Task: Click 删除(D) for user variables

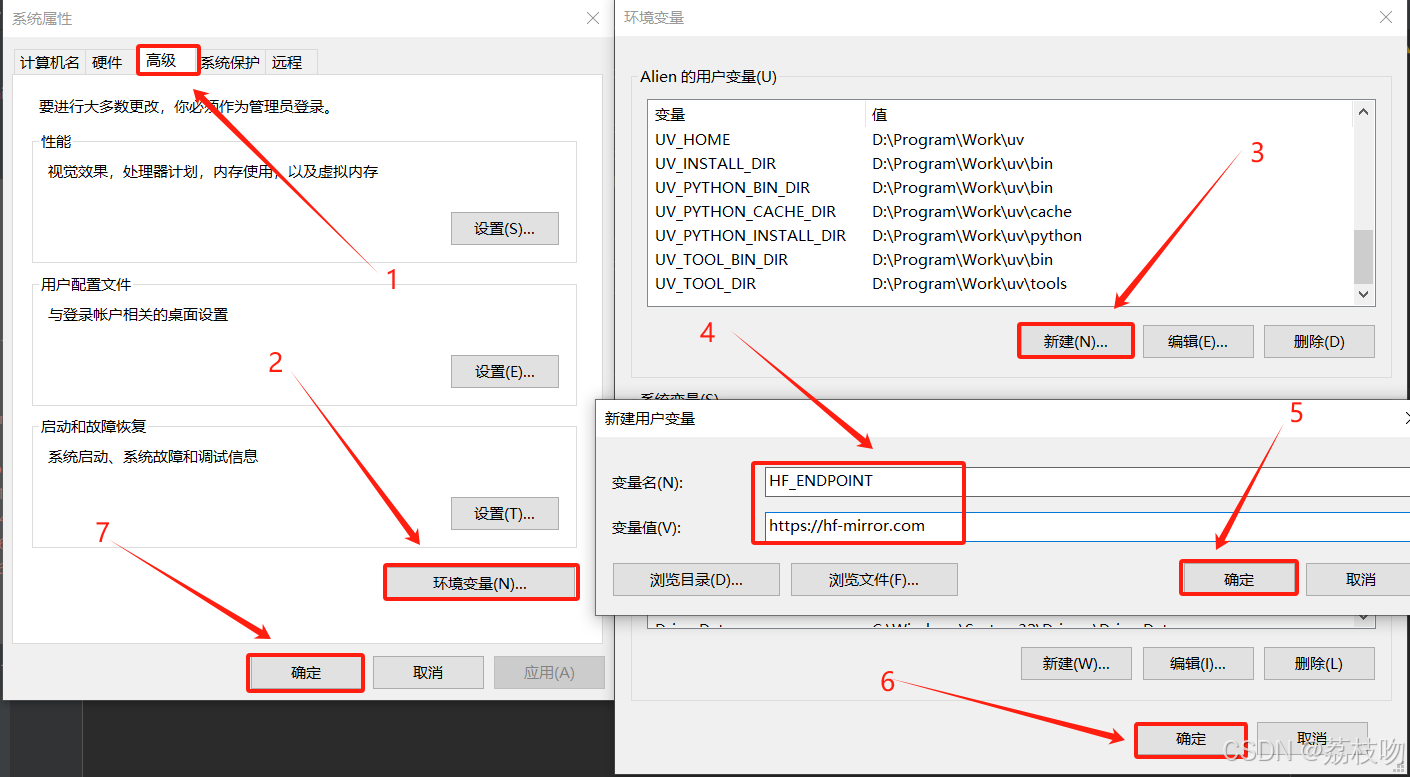Action: [1319, 341]
